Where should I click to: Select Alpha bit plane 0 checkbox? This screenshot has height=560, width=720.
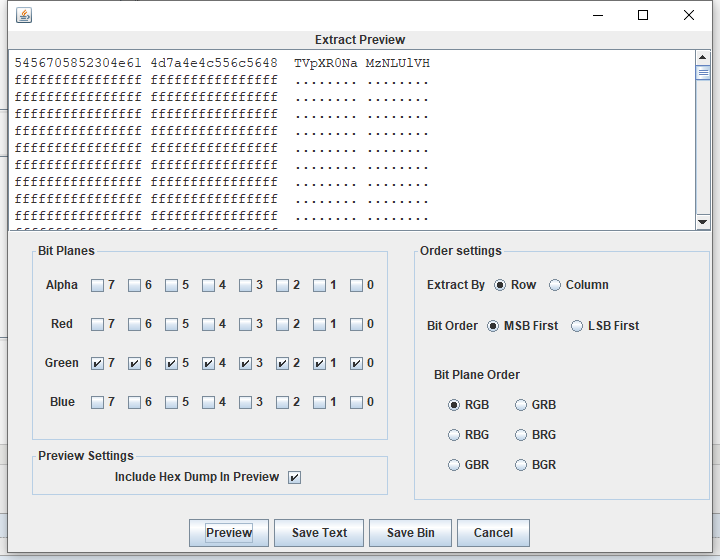(356, 286)
